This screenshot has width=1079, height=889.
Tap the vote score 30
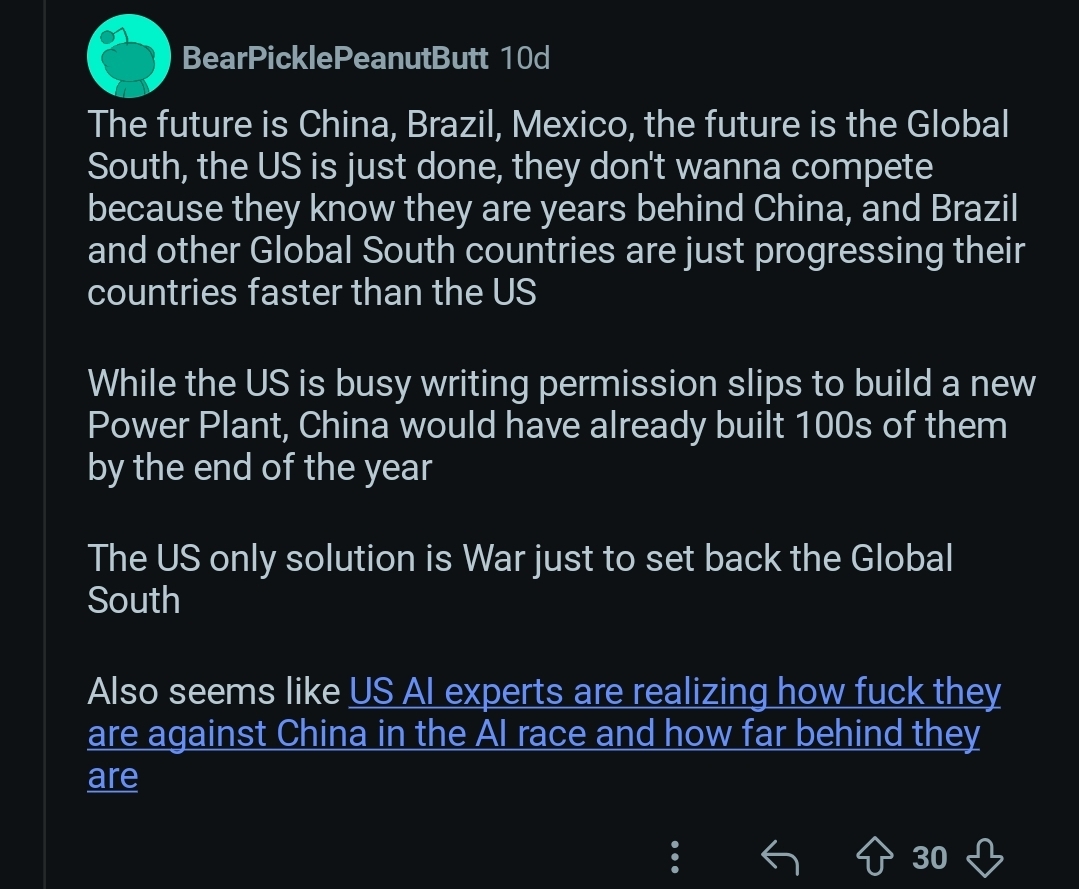click(x=930, y=858)
